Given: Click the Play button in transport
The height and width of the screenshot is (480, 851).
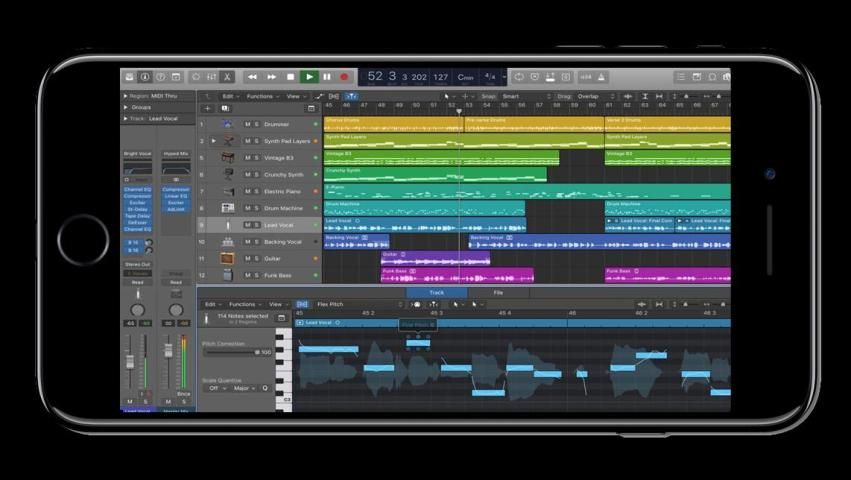Looking at the screenshot, I should [309, 77].
